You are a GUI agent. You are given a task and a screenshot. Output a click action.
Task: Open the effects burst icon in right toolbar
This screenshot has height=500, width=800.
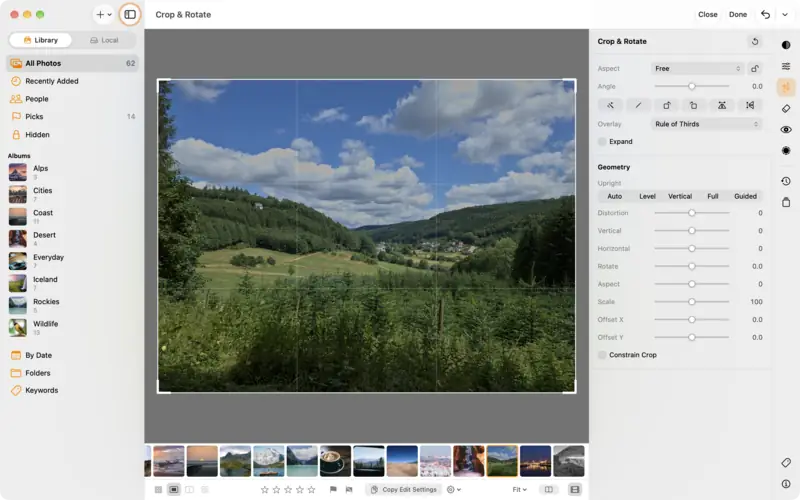[x=786, y=151]
